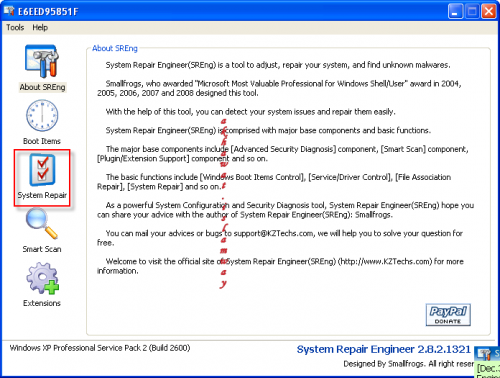Image resolution: width=500 pixels, height=378 pixels.
Task: Click the "About SREng" group heading
Action: [115, 48]
